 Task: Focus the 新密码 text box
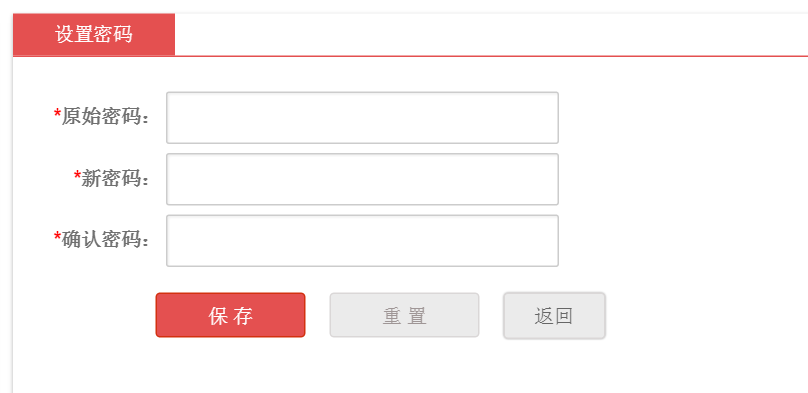tap(362, 179)
